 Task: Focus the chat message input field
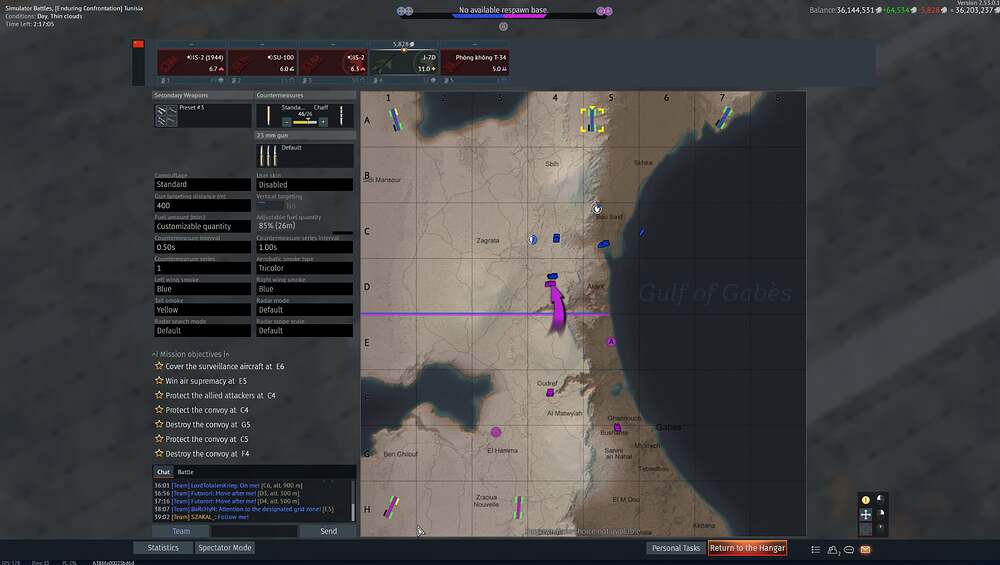[x=254, y=531]
